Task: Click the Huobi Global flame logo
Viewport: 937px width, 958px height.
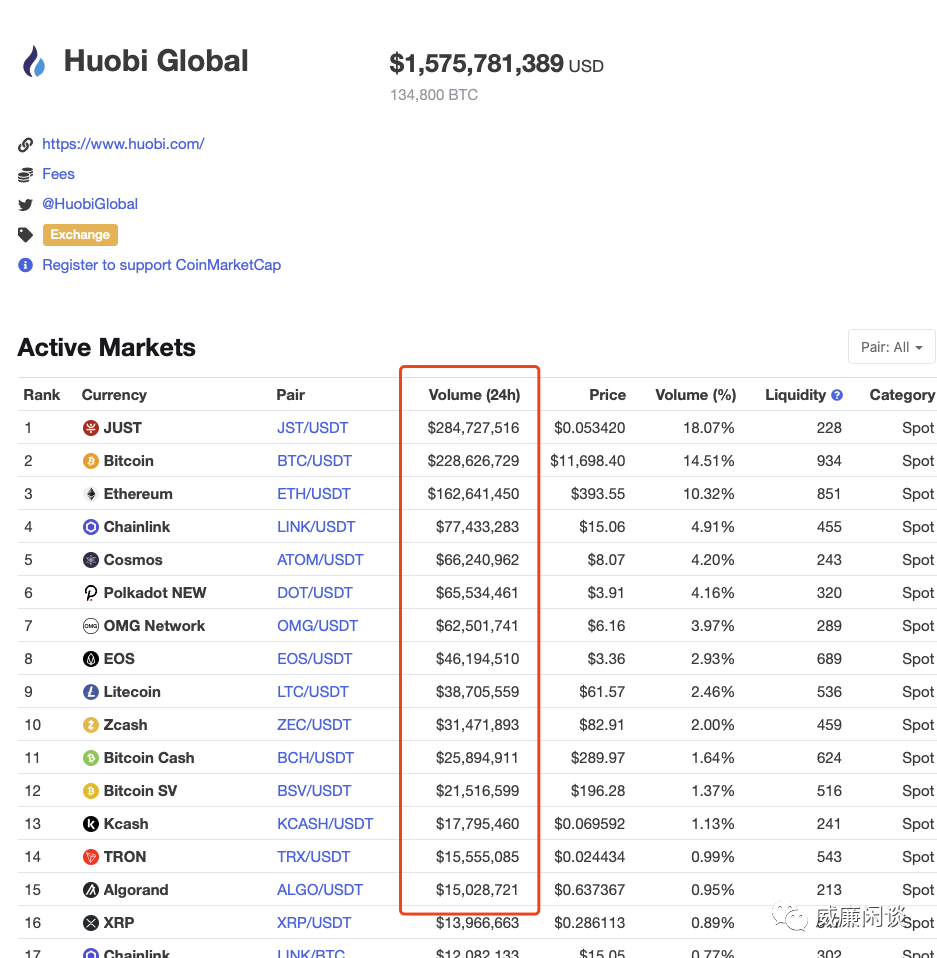Action: [x=34, y=61]
